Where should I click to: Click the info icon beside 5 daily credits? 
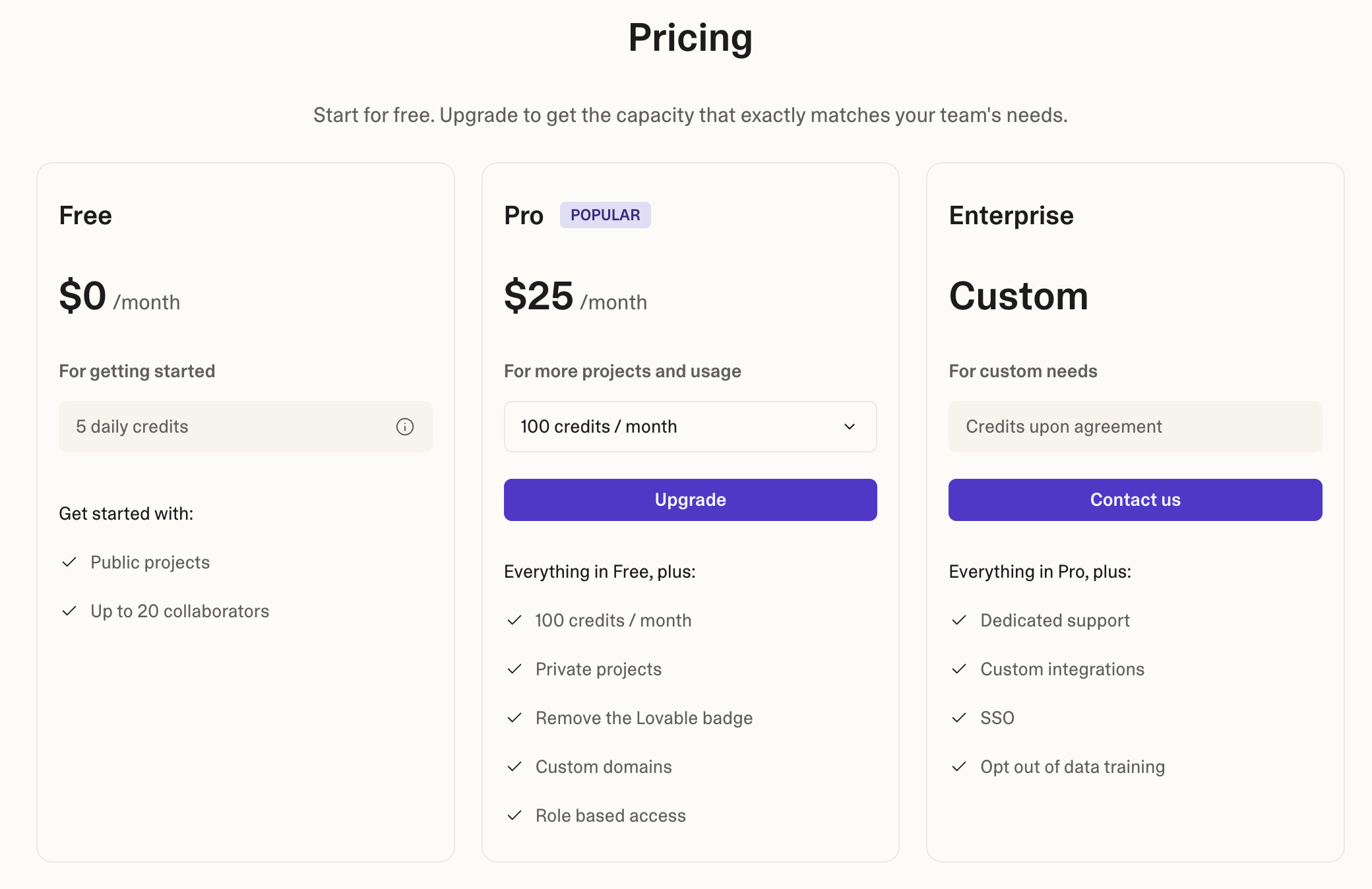point(405,427)
